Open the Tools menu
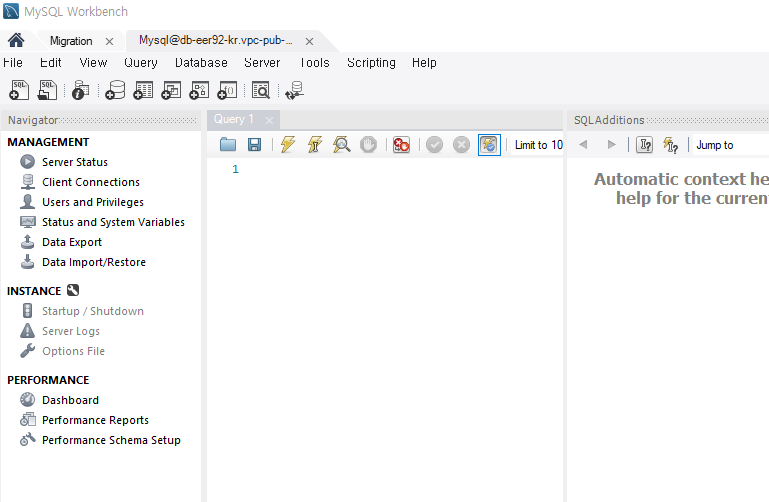 pos(314,63)
